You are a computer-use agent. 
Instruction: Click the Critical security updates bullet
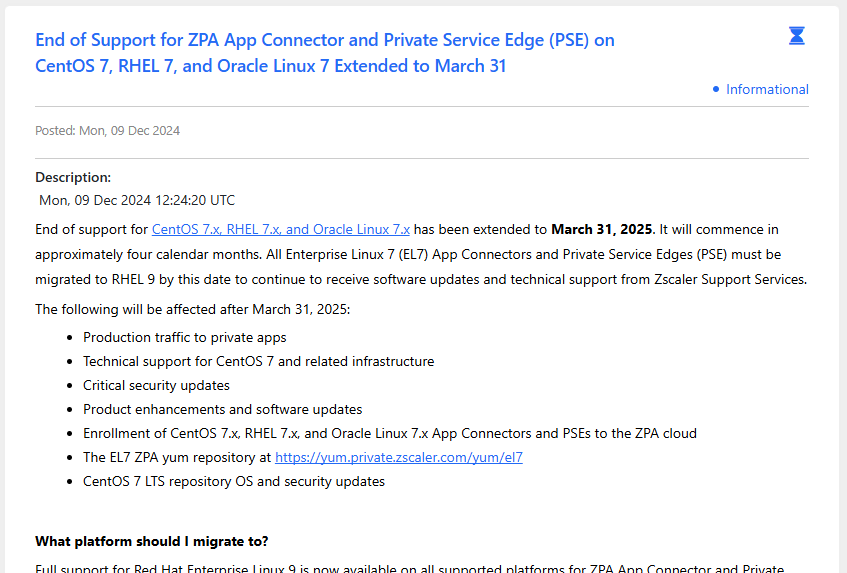pos(156,385)
